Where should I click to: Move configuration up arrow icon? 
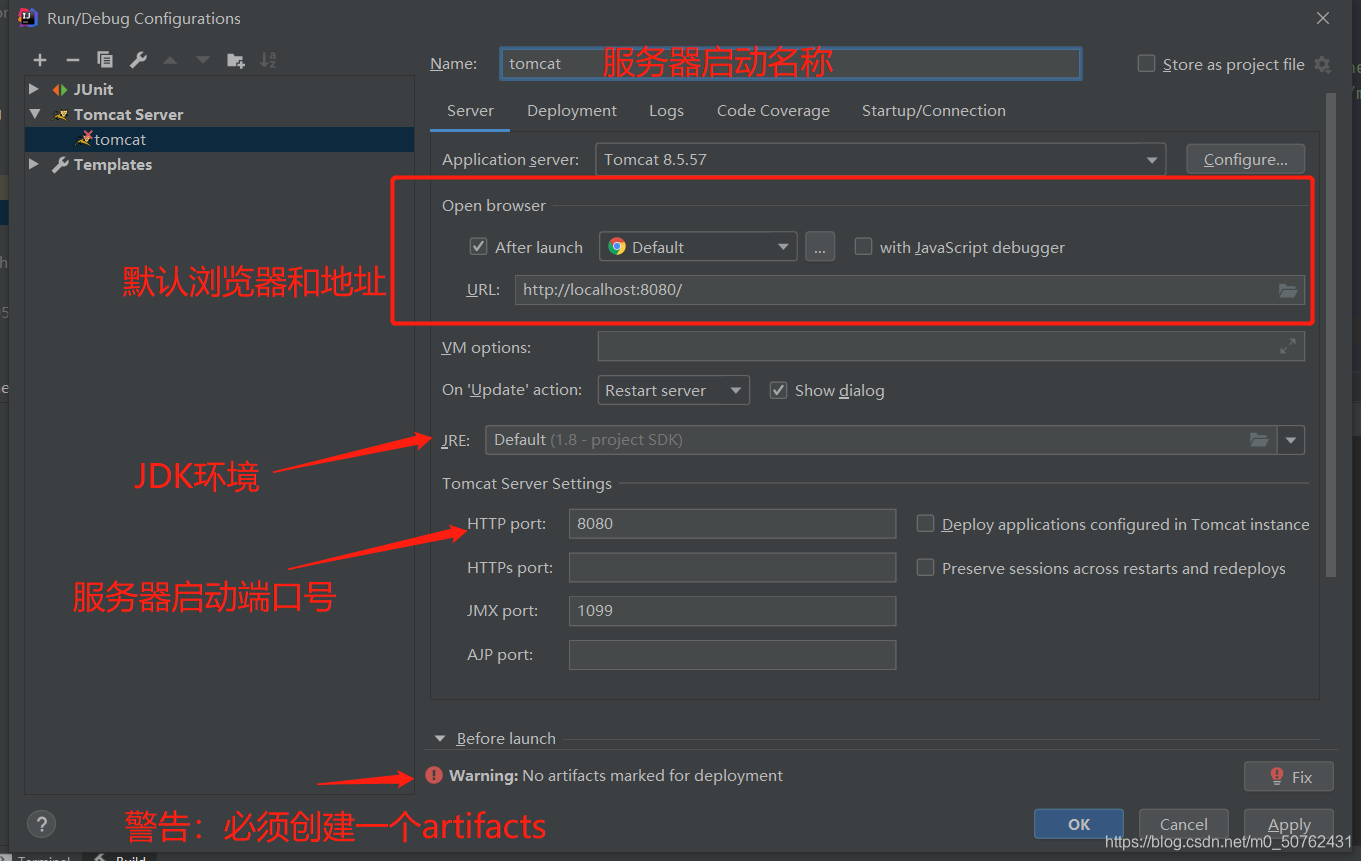170,60
